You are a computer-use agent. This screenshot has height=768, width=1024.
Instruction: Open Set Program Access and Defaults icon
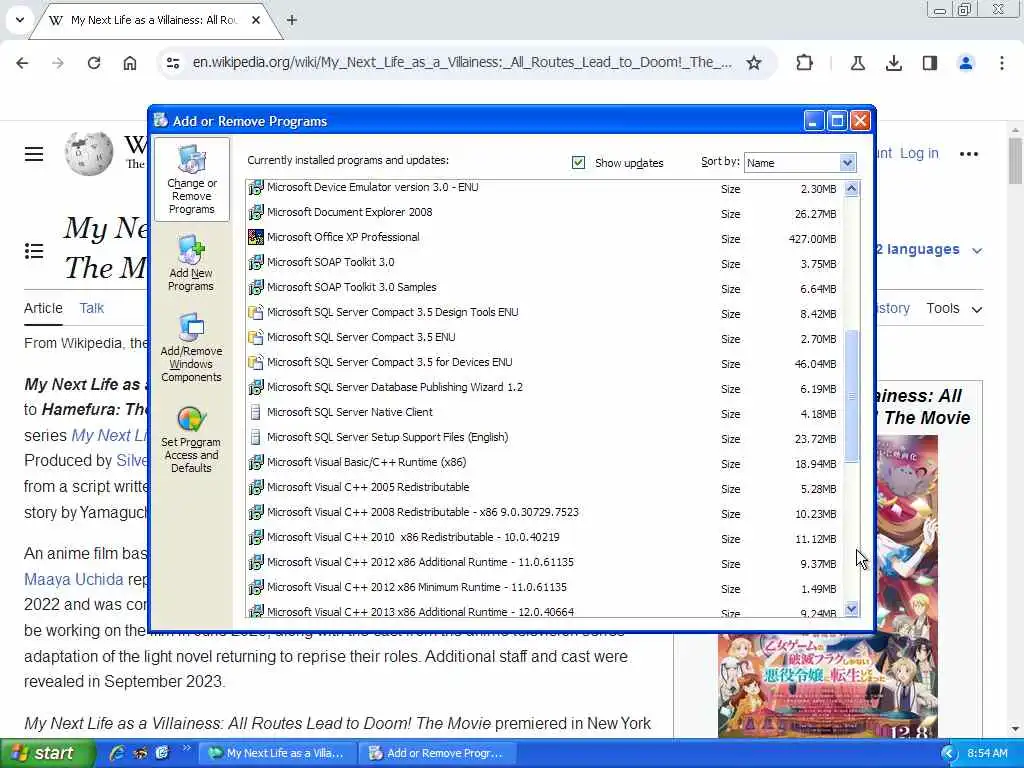191,419
